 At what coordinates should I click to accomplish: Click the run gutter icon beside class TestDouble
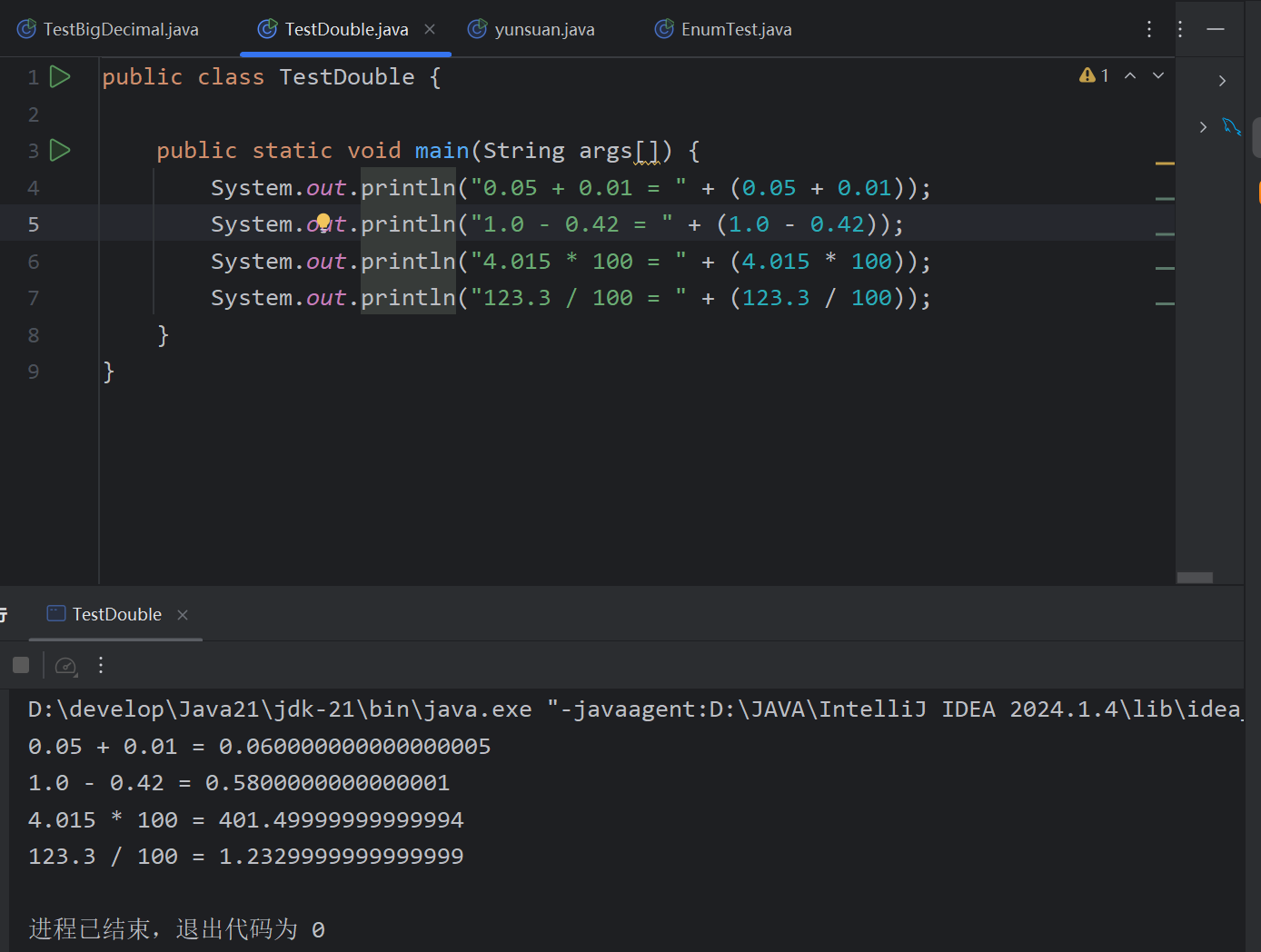60,77
